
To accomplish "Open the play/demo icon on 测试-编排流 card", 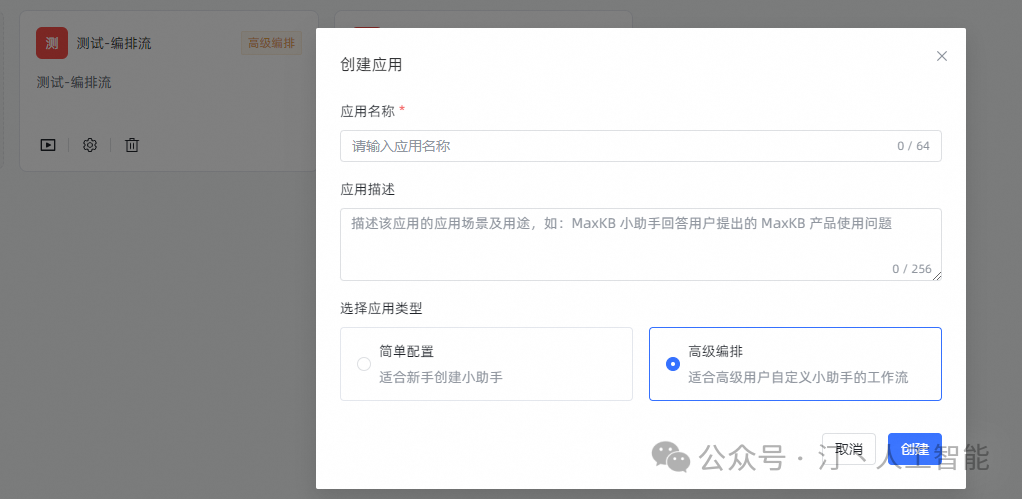I will 48,145.
